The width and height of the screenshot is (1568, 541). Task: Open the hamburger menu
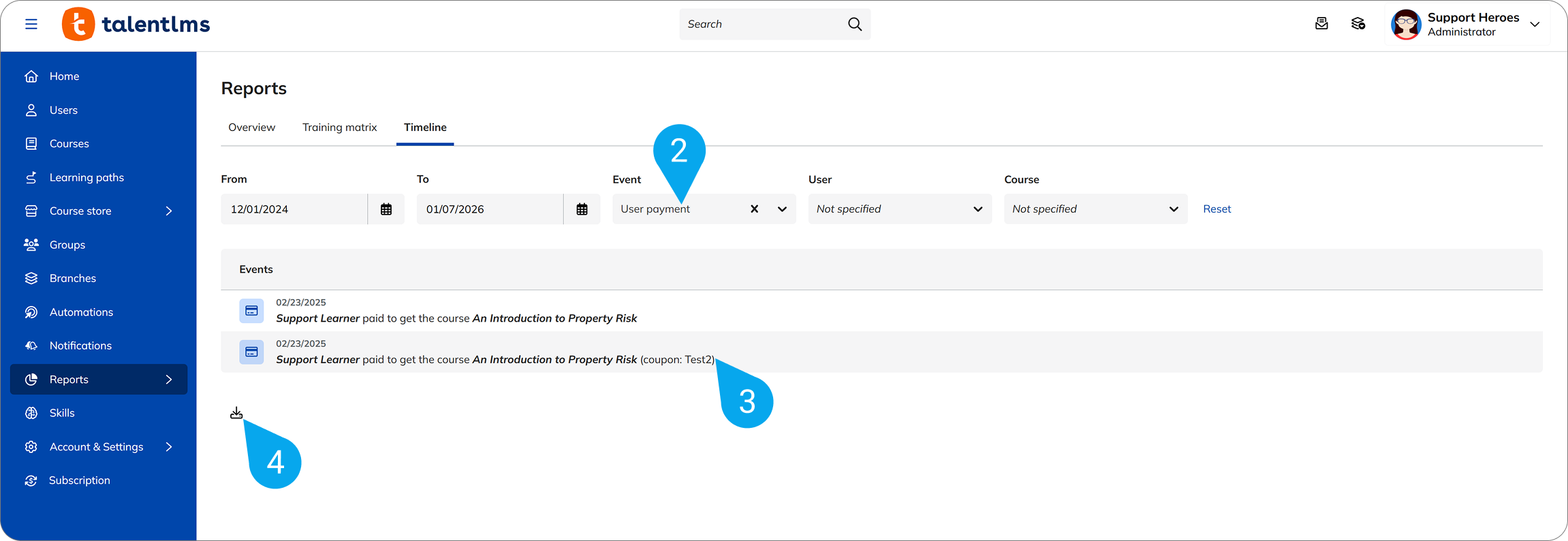point(31,25)
